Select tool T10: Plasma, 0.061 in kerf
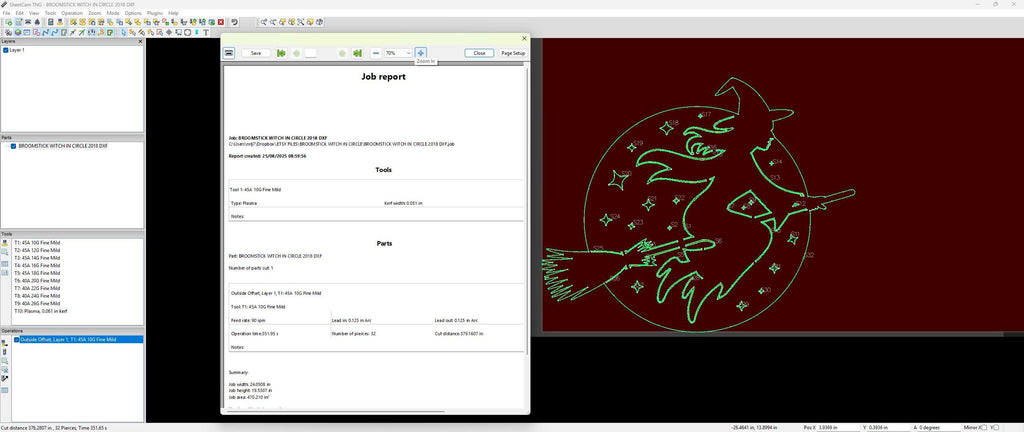The height and width of the screenshot is (432, 1024). coord(40,311)
